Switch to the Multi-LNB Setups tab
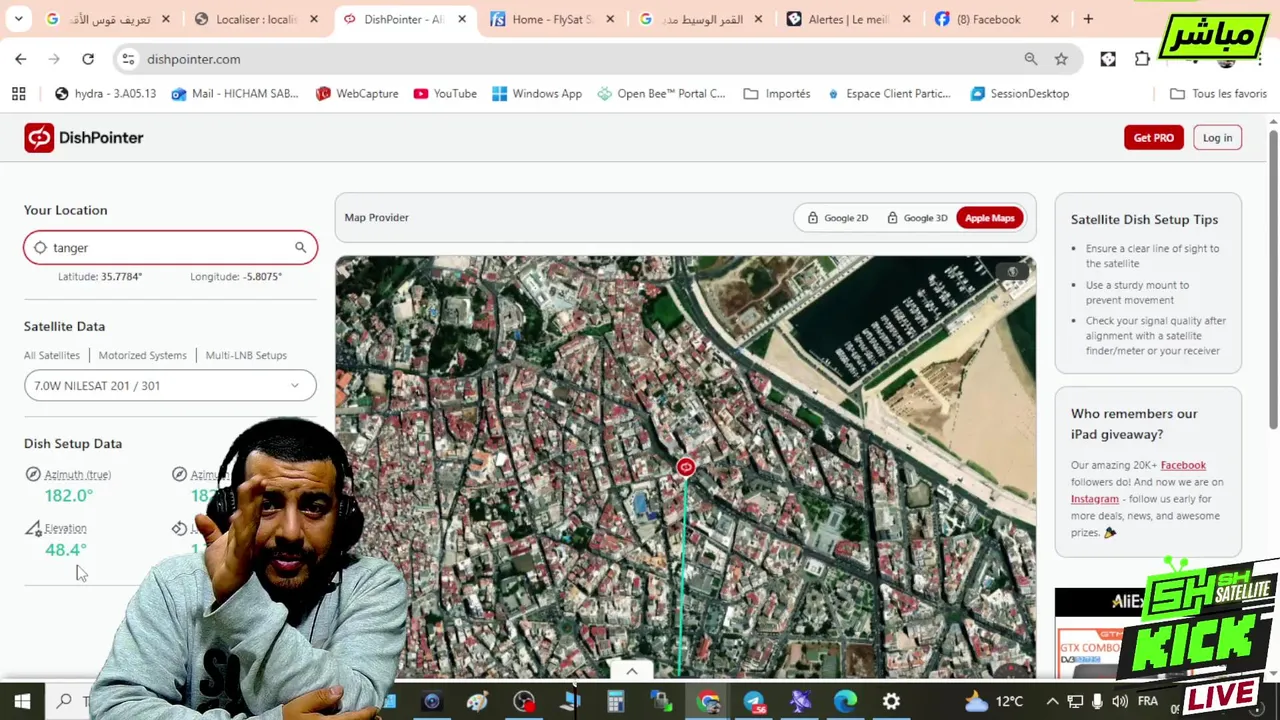 click(x=246, y=355)
